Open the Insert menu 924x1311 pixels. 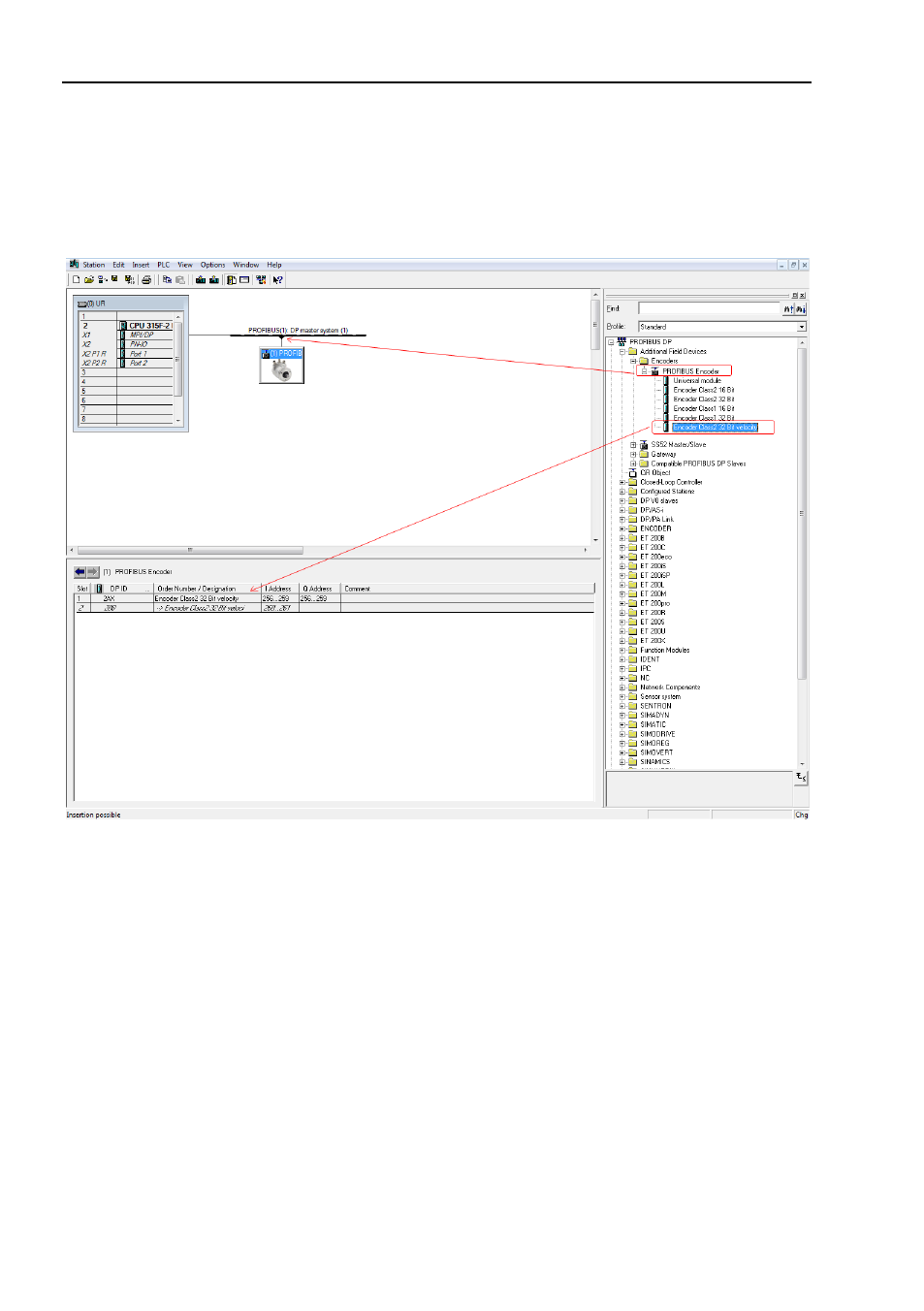point(141,265)
